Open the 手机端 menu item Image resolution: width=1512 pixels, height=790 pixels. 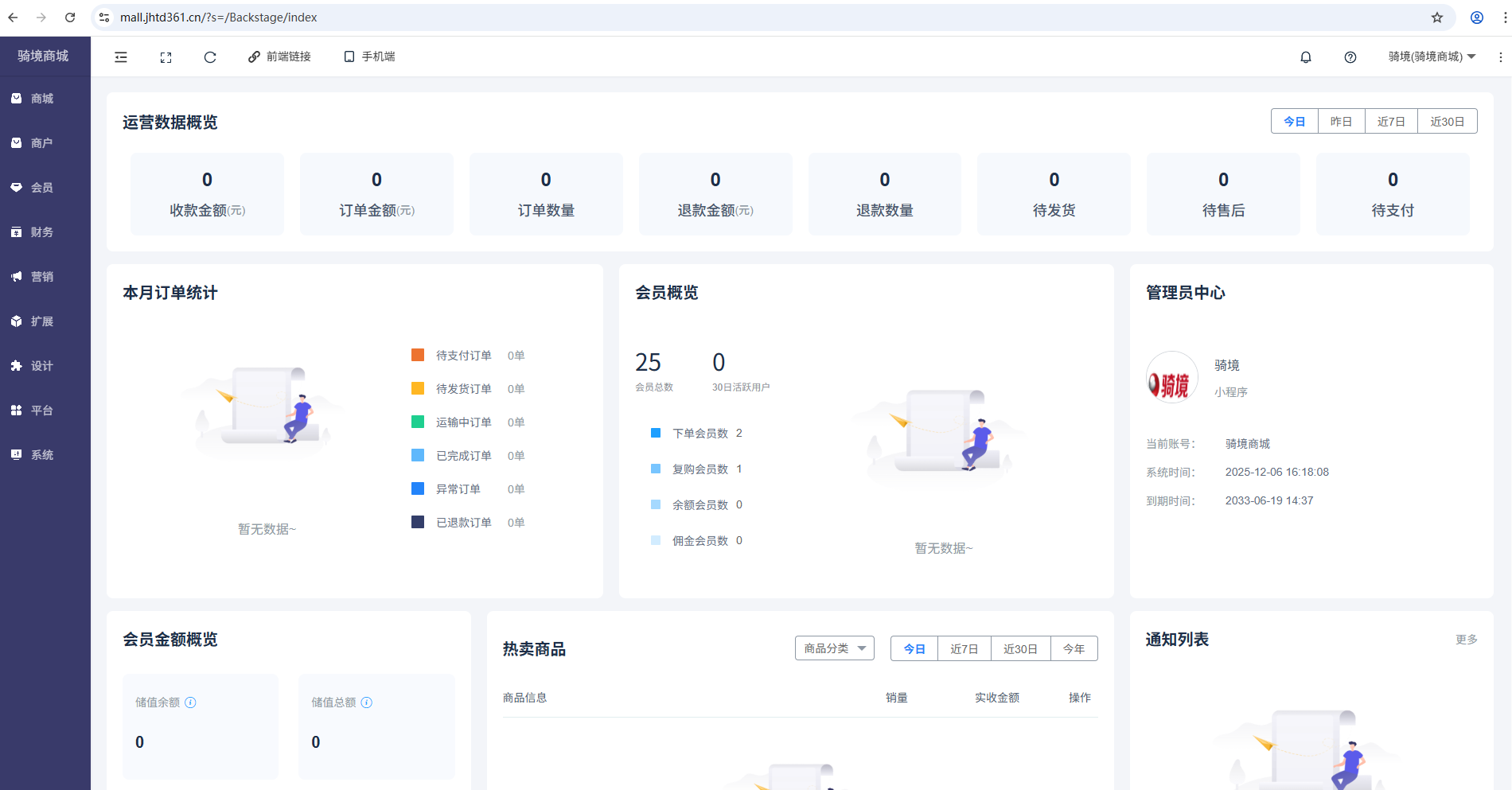[x=368, y=56]
